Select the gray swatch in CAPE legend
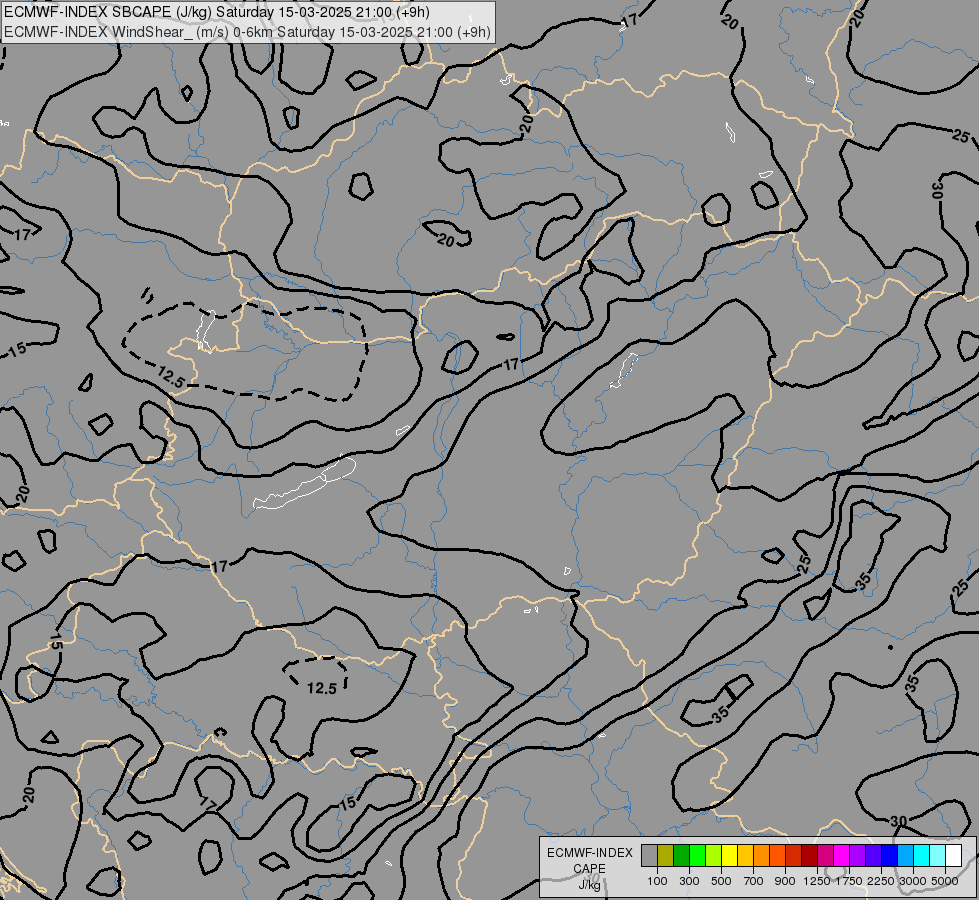The image size is (979, 900). [x=649, y=855]
